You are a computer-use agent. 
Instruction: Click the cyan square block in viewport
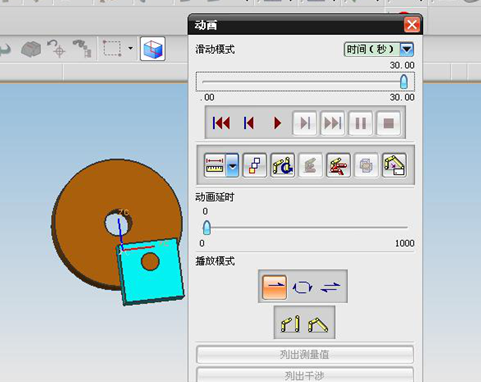click(x=151, y=272)
